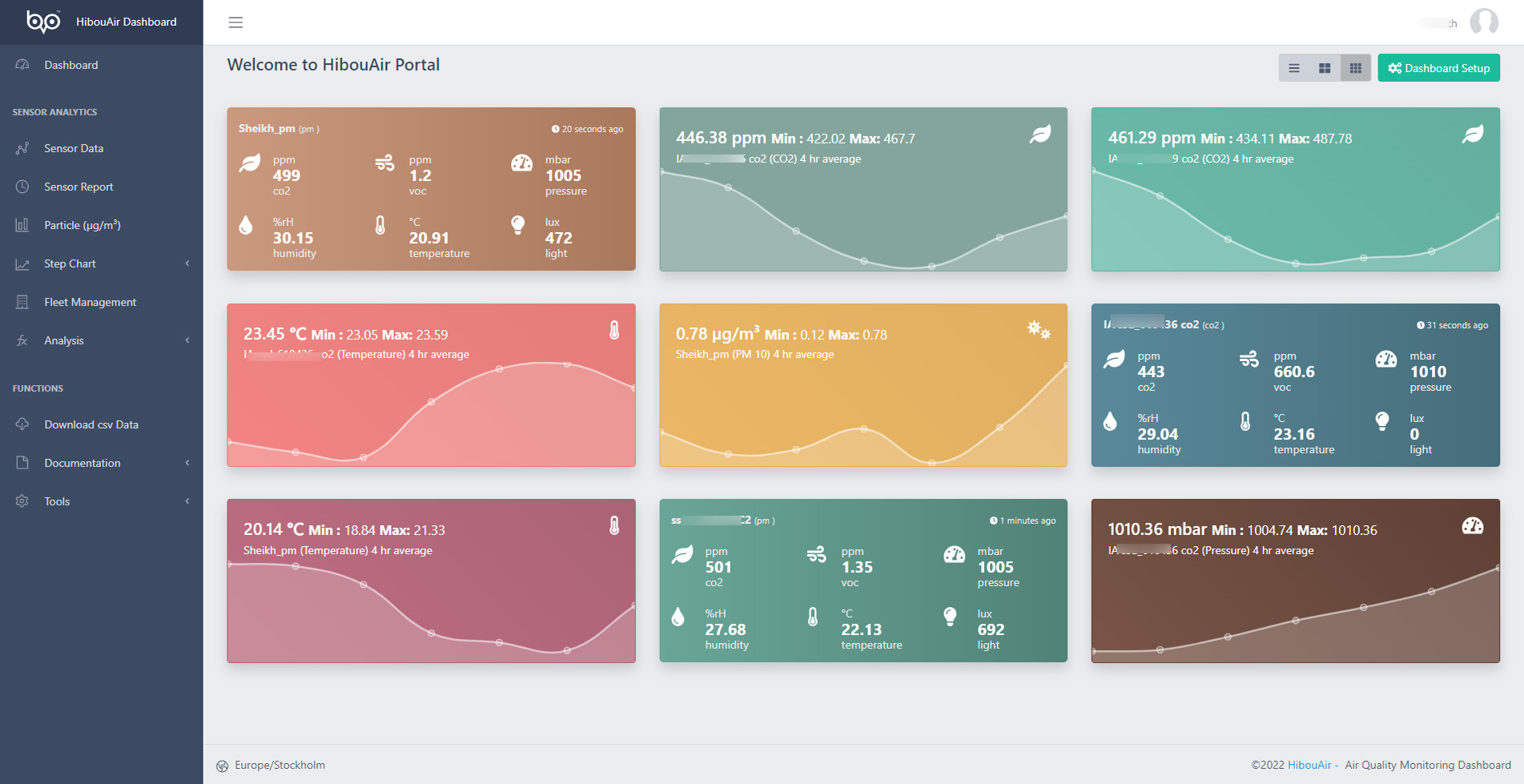Expand the Step Chart submenu arrow

pos(187,263)
